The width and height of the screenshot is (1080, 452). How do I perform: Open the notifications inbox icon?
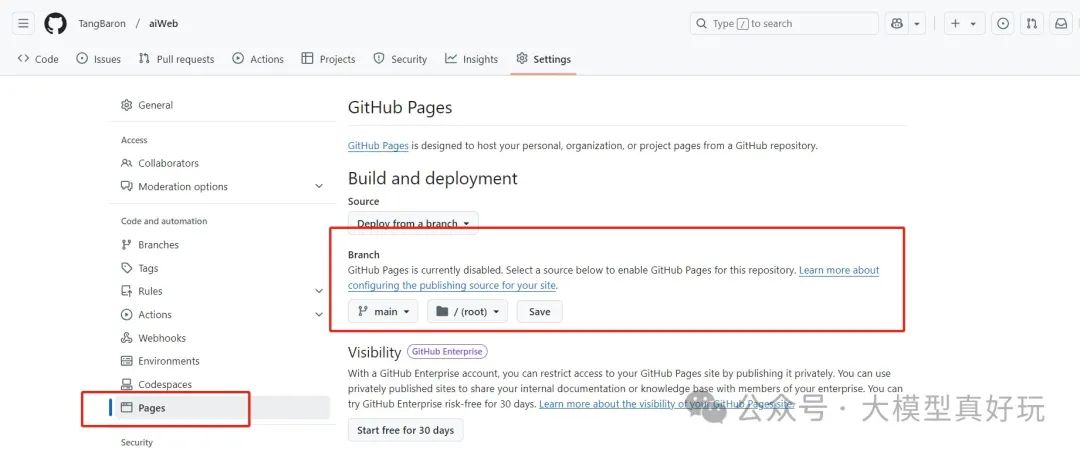pyautogui.click(x=1061, y=23)
